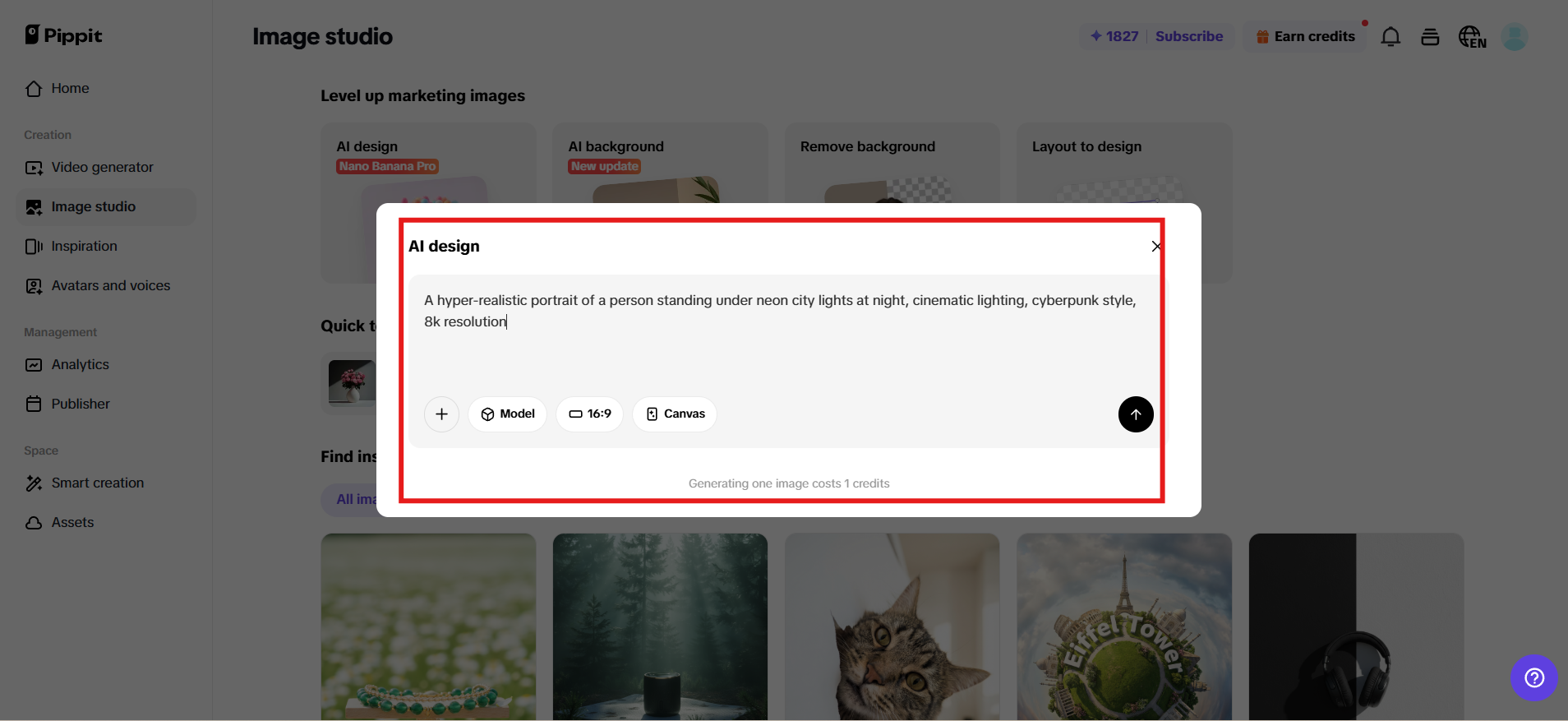Open Smart creation in sidebar
Image resolution: width=1568 pixels, height=721 pixels.
coord(97,483)
